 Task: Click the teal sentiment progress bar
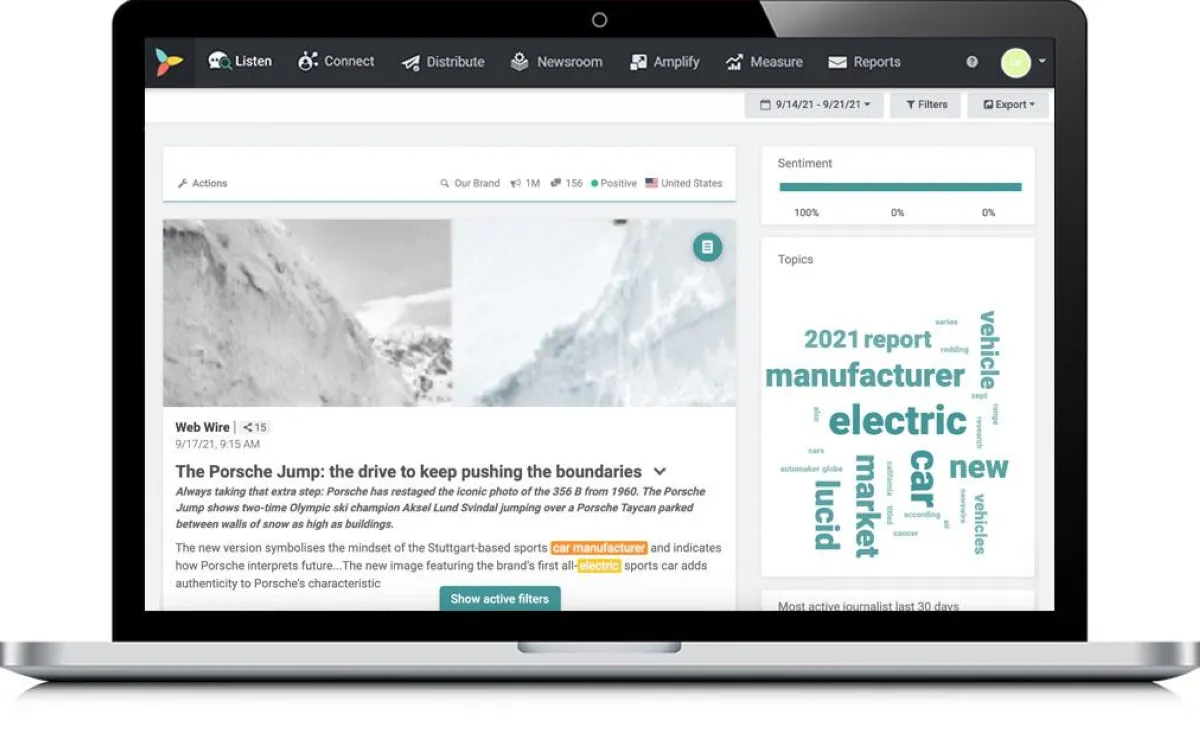pyautogui.click(x=900, y=187)
